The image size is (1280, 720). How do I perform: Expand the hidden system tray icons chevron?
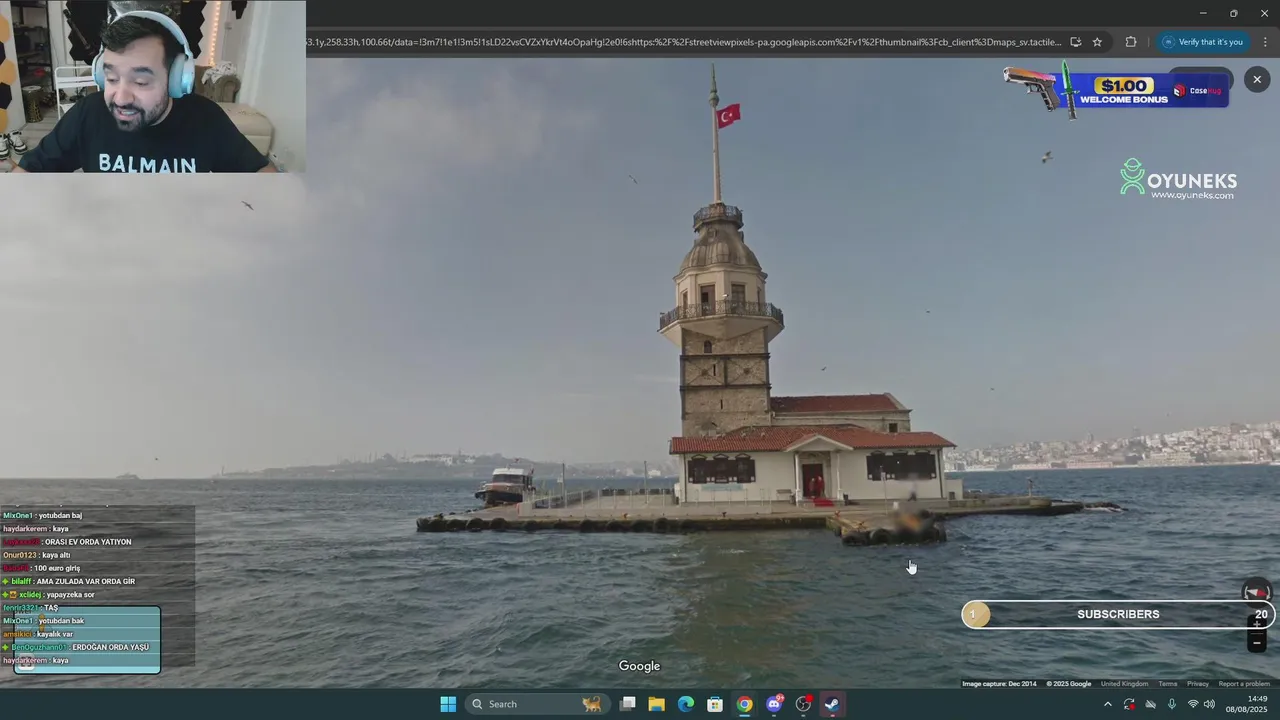pyautogui.click(x=1107, y=704)
